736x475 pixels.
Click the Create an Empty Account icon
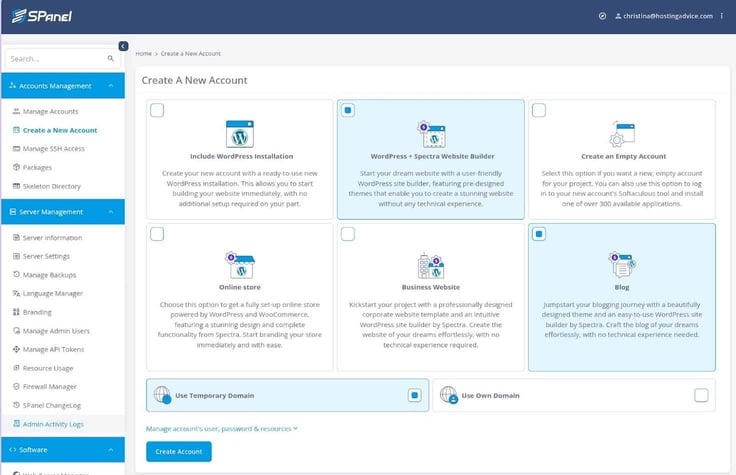tap(622, 134)
